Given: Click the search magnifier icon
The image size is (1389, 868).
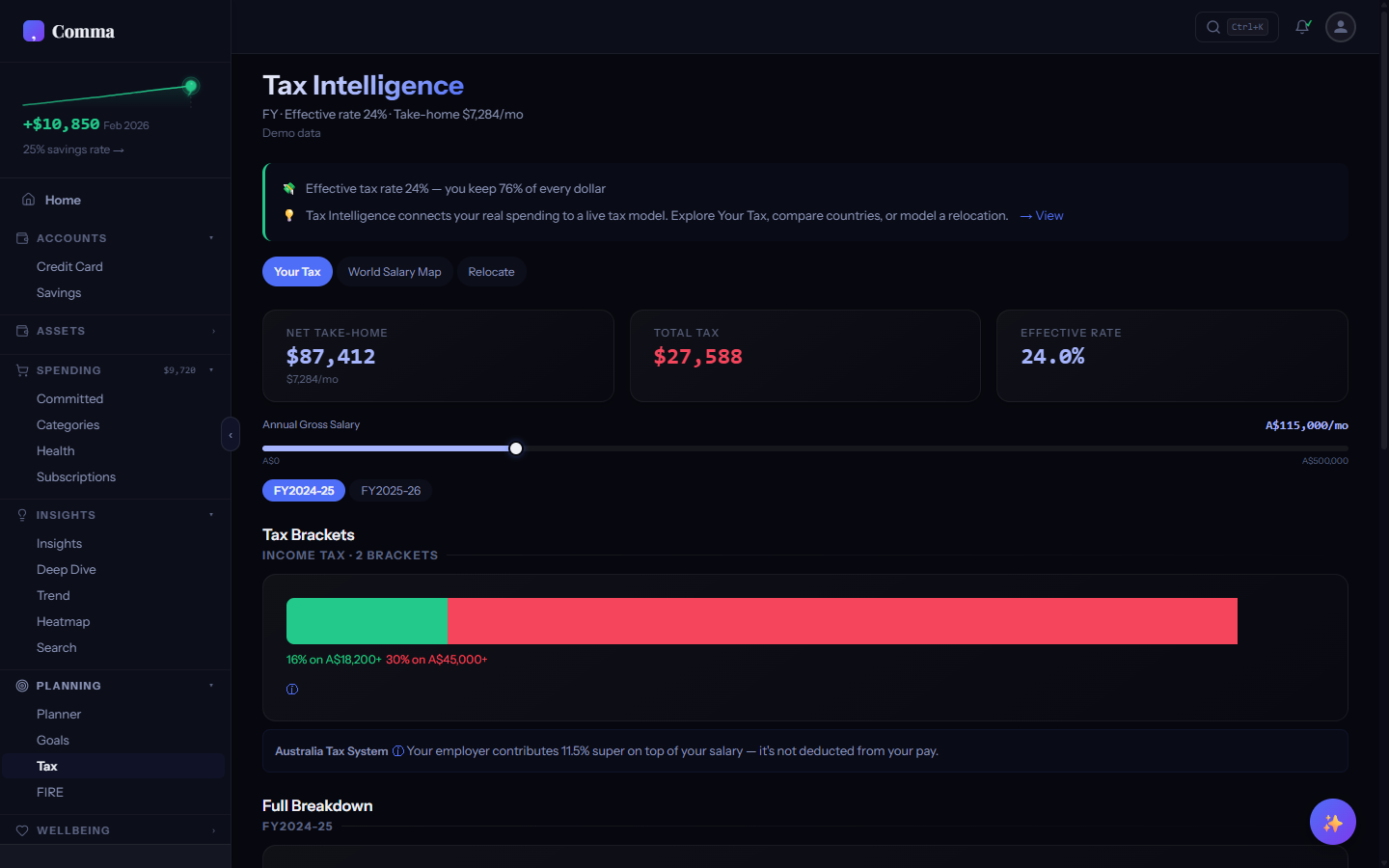Looking at the screenshot, I should tap(1212, 27).
